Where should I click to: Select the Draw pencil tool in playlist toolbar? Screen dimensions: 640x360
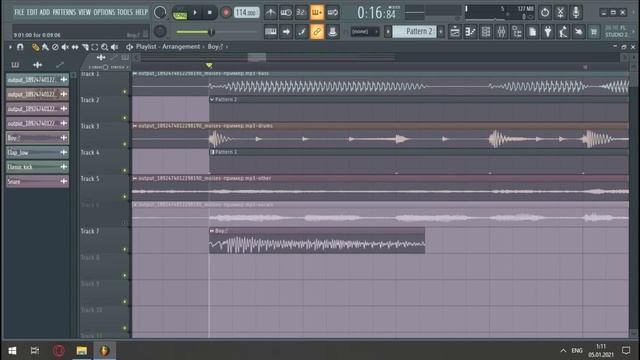[x=36, y=47]
